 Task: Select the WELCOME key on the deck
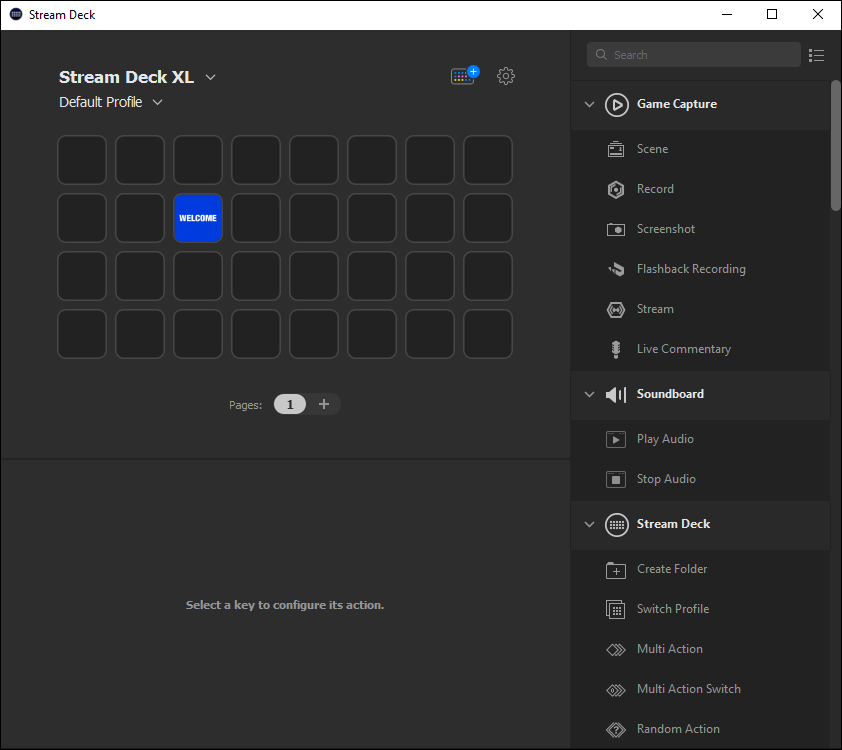197,218
